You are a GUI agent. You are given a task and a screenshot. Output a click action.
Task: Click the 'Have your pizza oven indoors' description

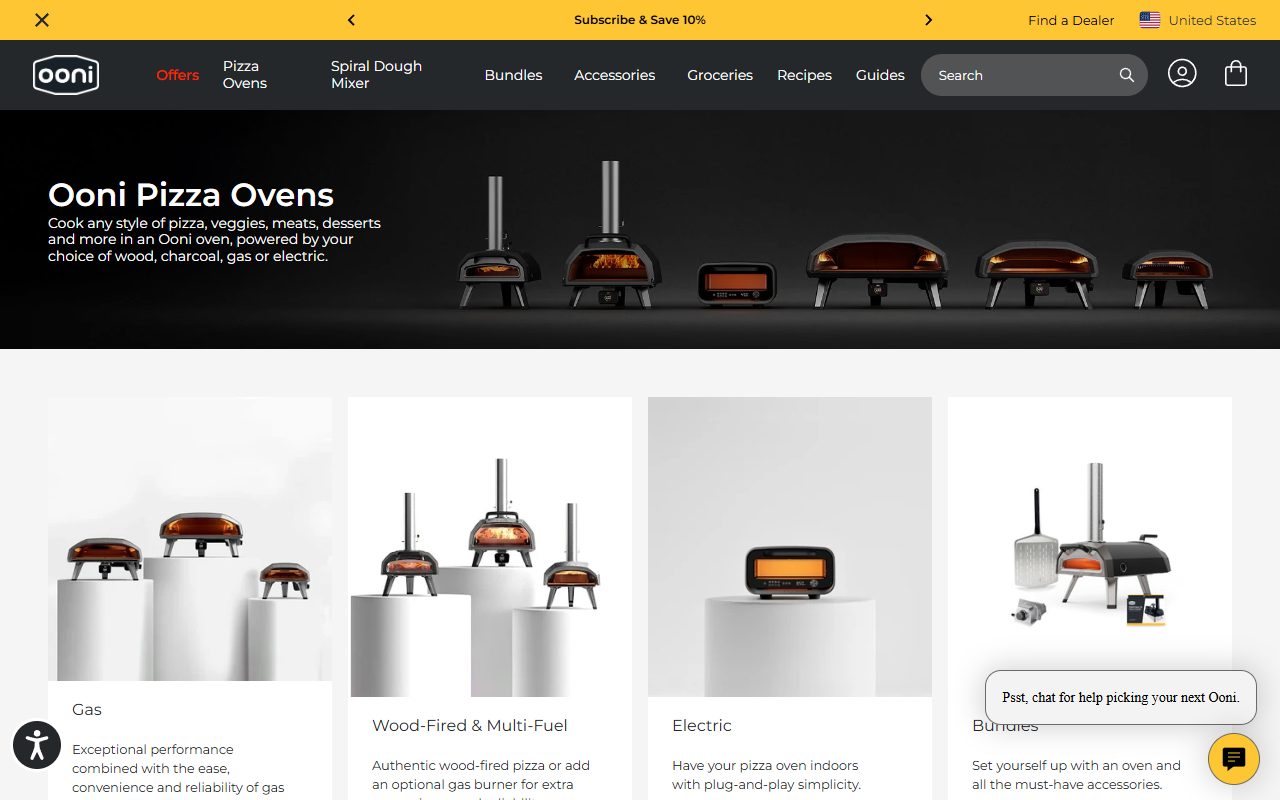766,775
